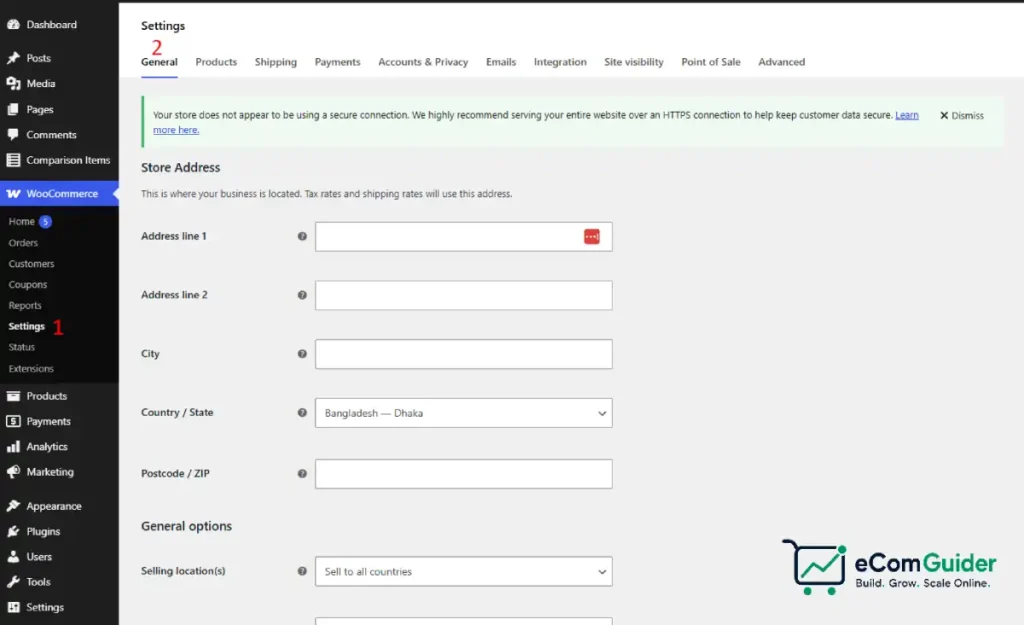The width and height of the screenshot is (1024, 625).
Task: Open the Integration settings tab
Action: coord(560,62)
